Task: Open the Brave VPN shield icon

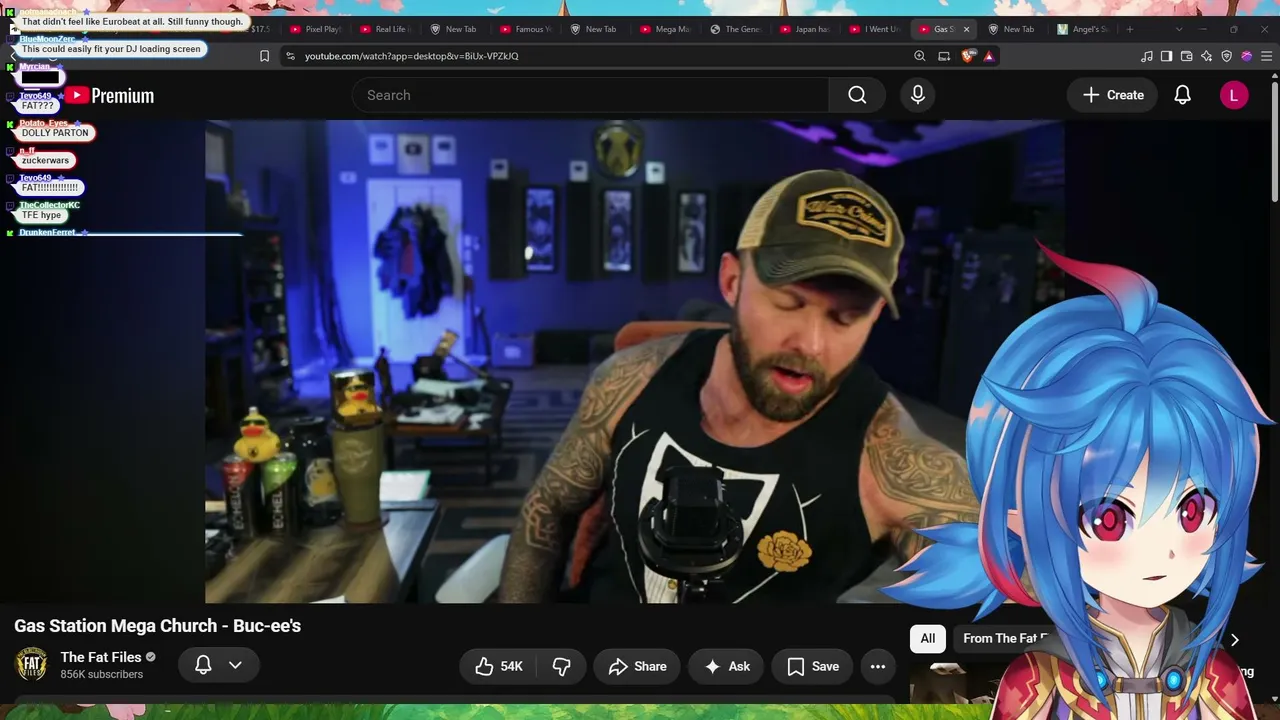Action: tap(1226, 56)
